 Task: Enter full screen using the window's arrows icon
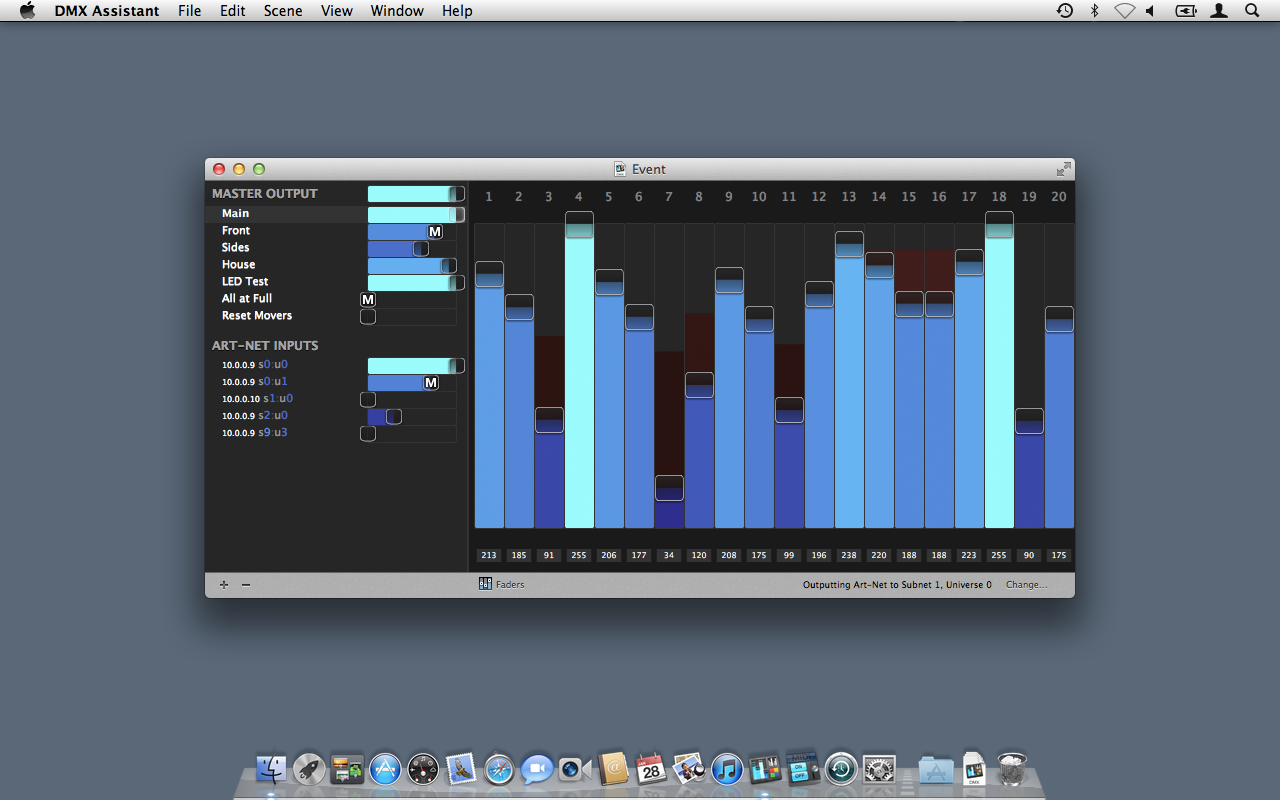1063,169
